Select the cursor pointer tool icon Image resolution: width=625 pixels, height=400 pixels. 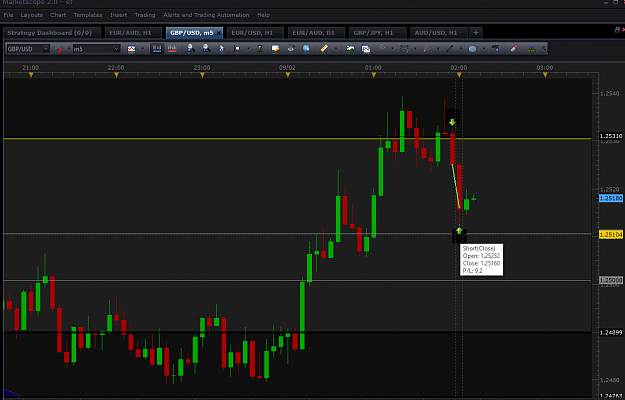click(221, 49)
